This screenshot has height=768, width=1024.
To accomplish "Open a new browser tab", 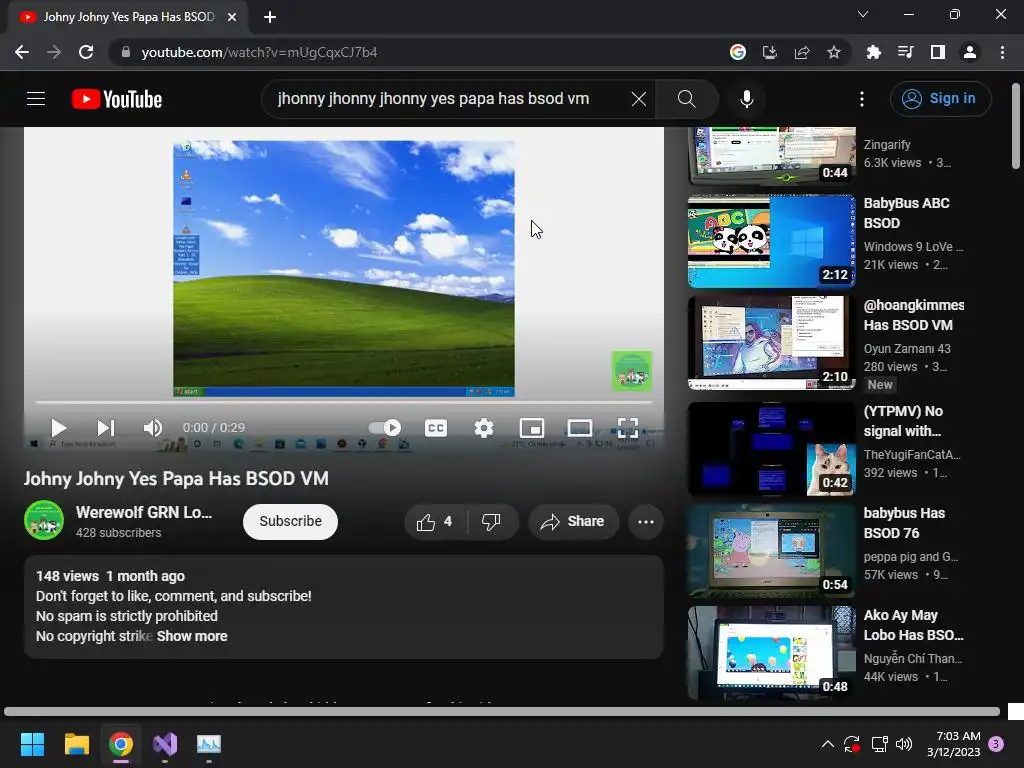I will pyautogui.click(x=270, y=17).
